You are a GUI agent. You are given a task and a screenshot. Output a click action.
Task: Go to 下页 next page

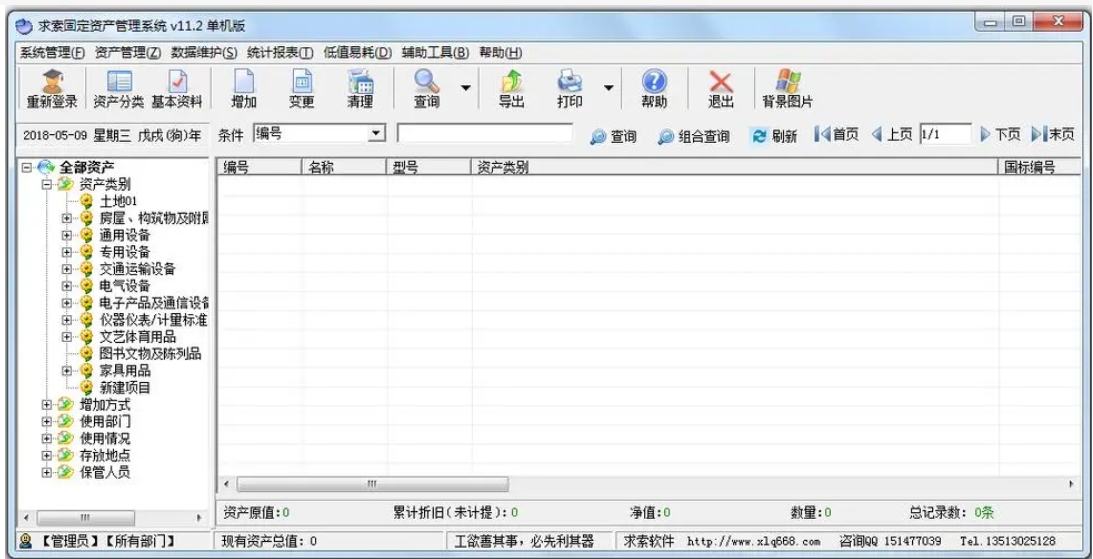point(1000,135)
